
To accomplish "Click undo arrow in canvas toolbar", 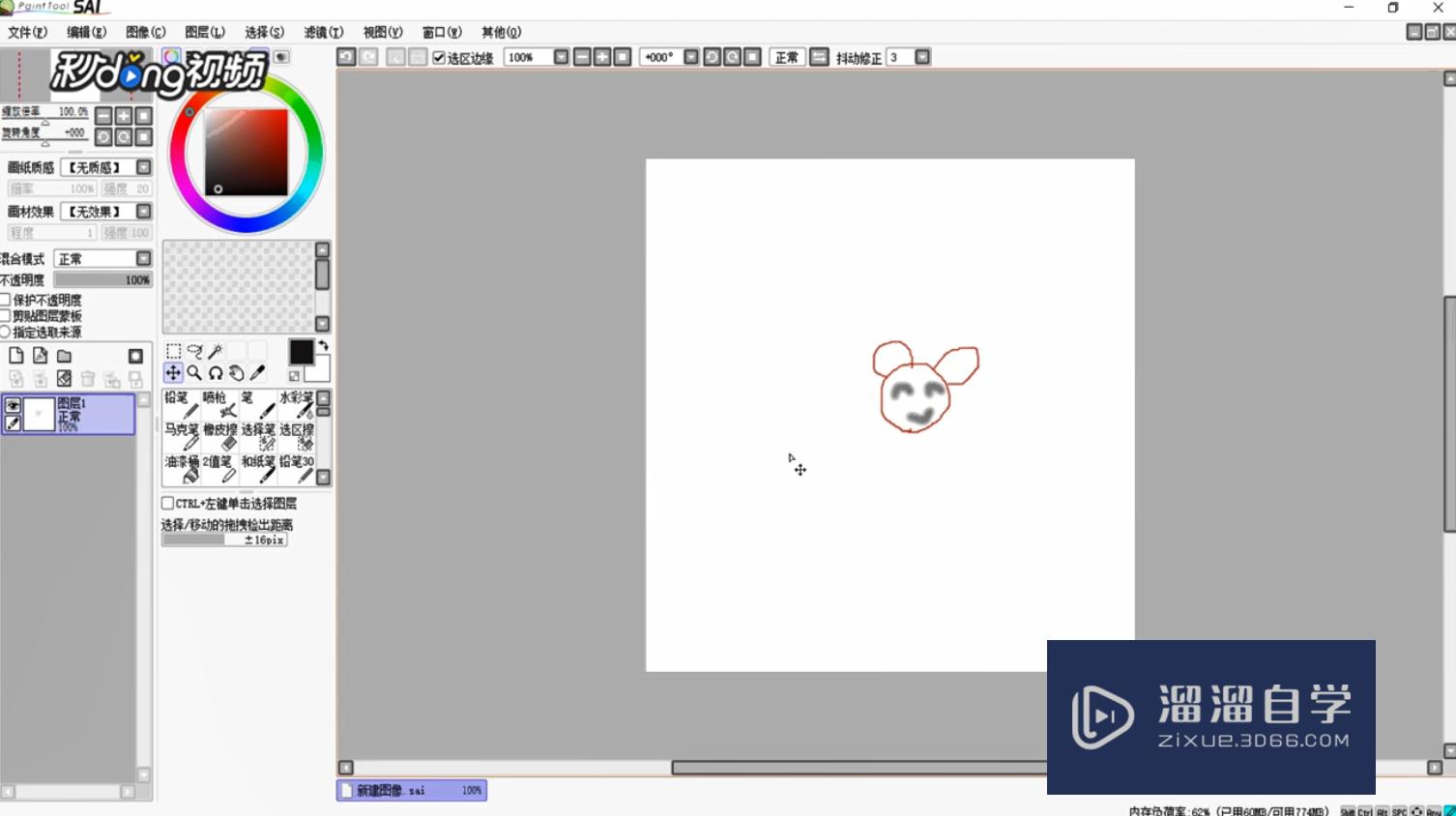I will (346, 57).
